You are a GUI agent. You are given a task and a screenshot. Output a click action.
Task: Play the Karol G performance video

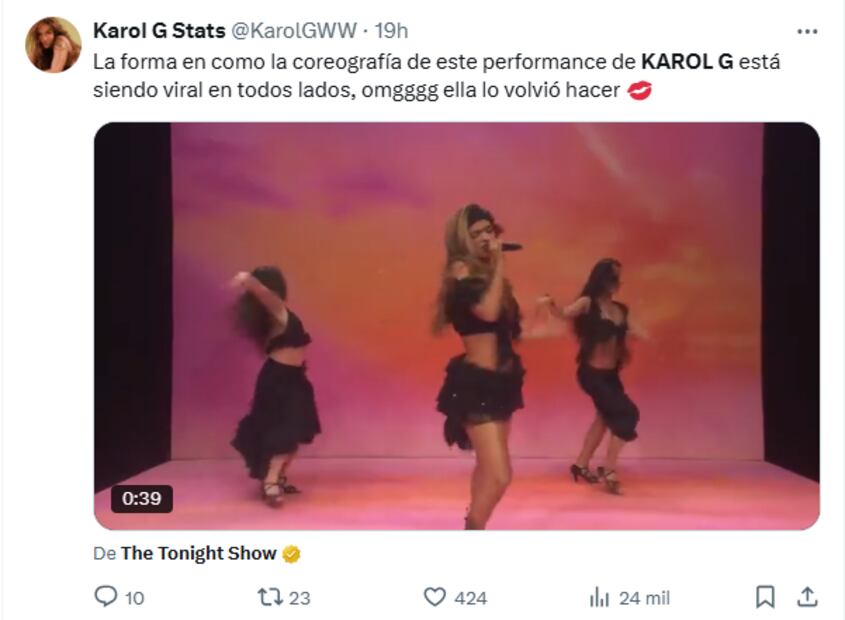(457, 326)
